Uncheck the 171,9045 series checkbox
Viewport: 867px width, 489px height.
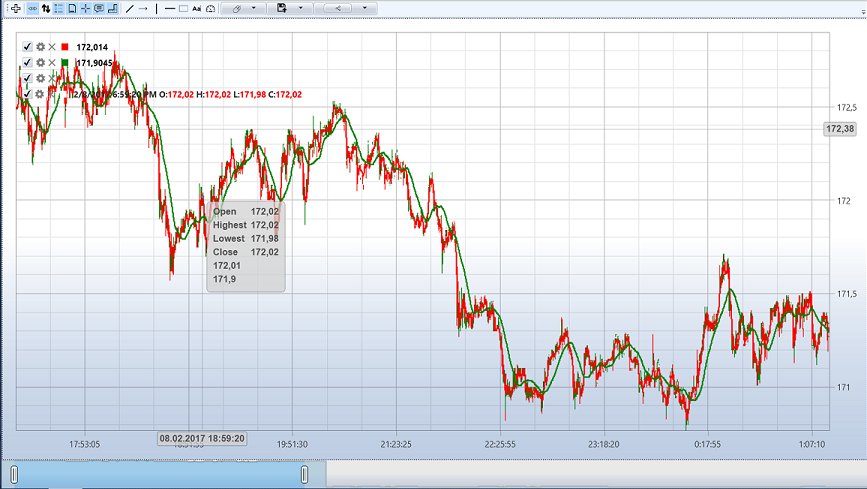(27, 63)
